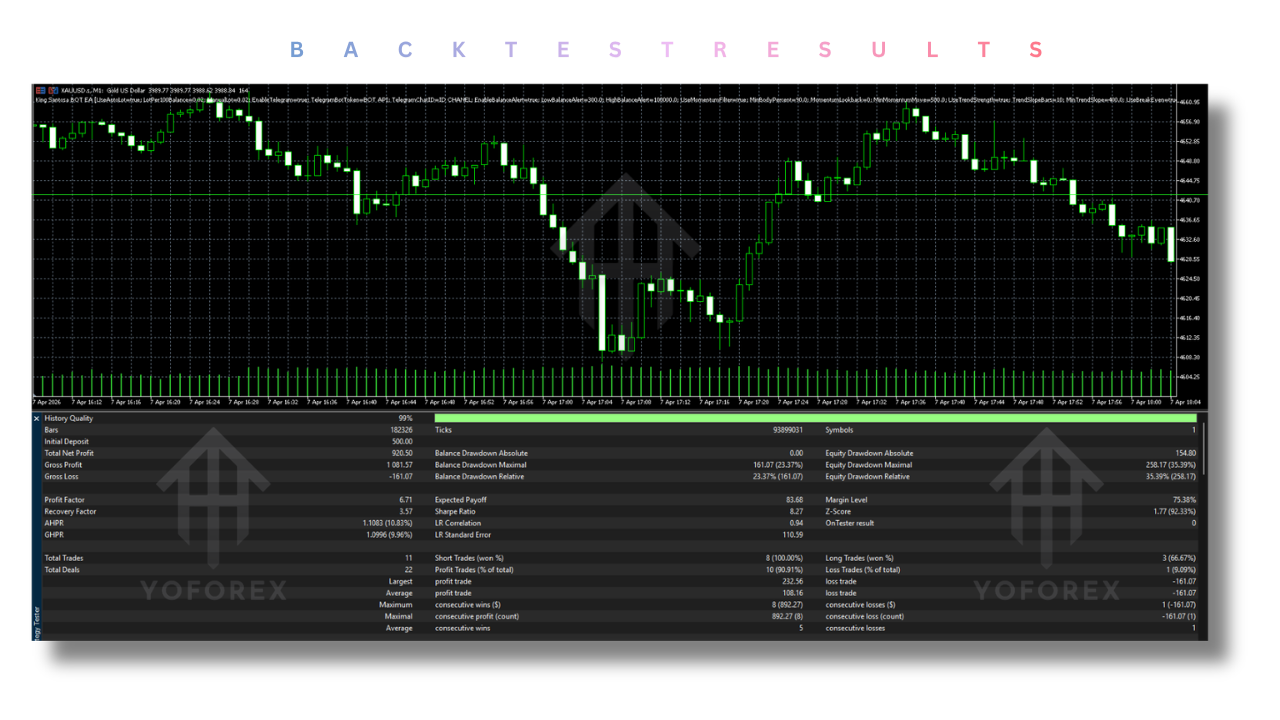Click the LR standard error value '110.59'
This screenshot has width=1280, height=720.
click(794, 535)
